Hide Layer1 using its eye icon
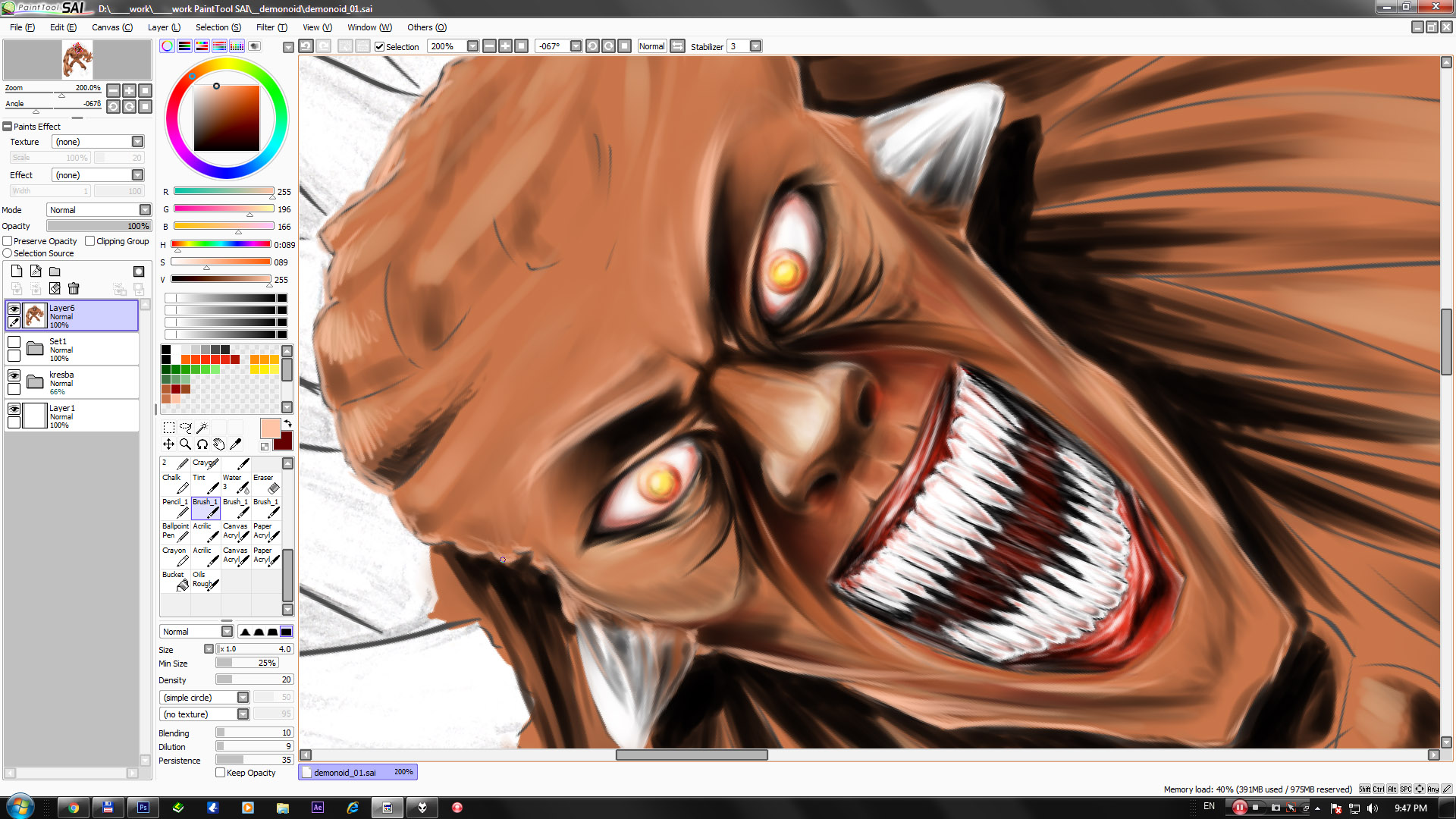Viewport: 1456px width, 819px height. coord(14,409)
